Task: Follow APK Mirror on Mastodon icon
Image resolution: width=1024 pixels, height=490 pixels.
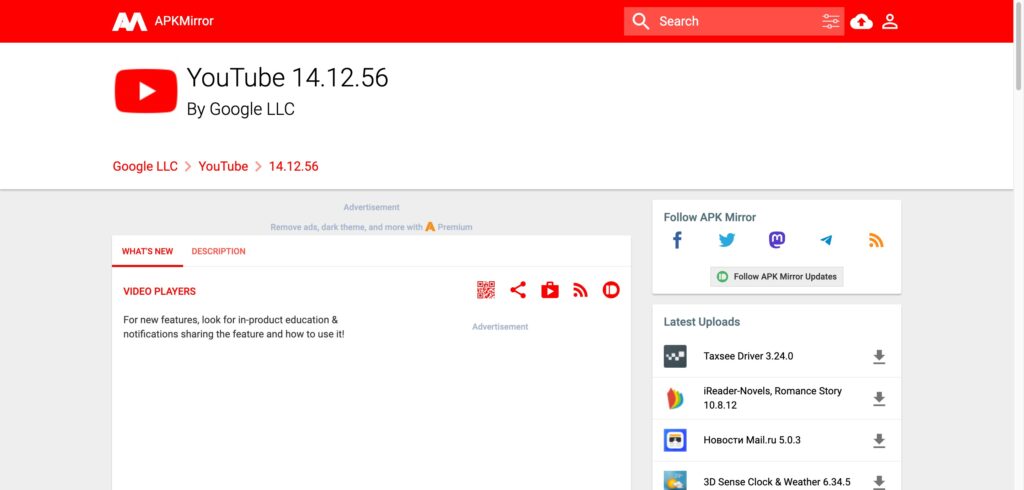Action: pos(776,240)
